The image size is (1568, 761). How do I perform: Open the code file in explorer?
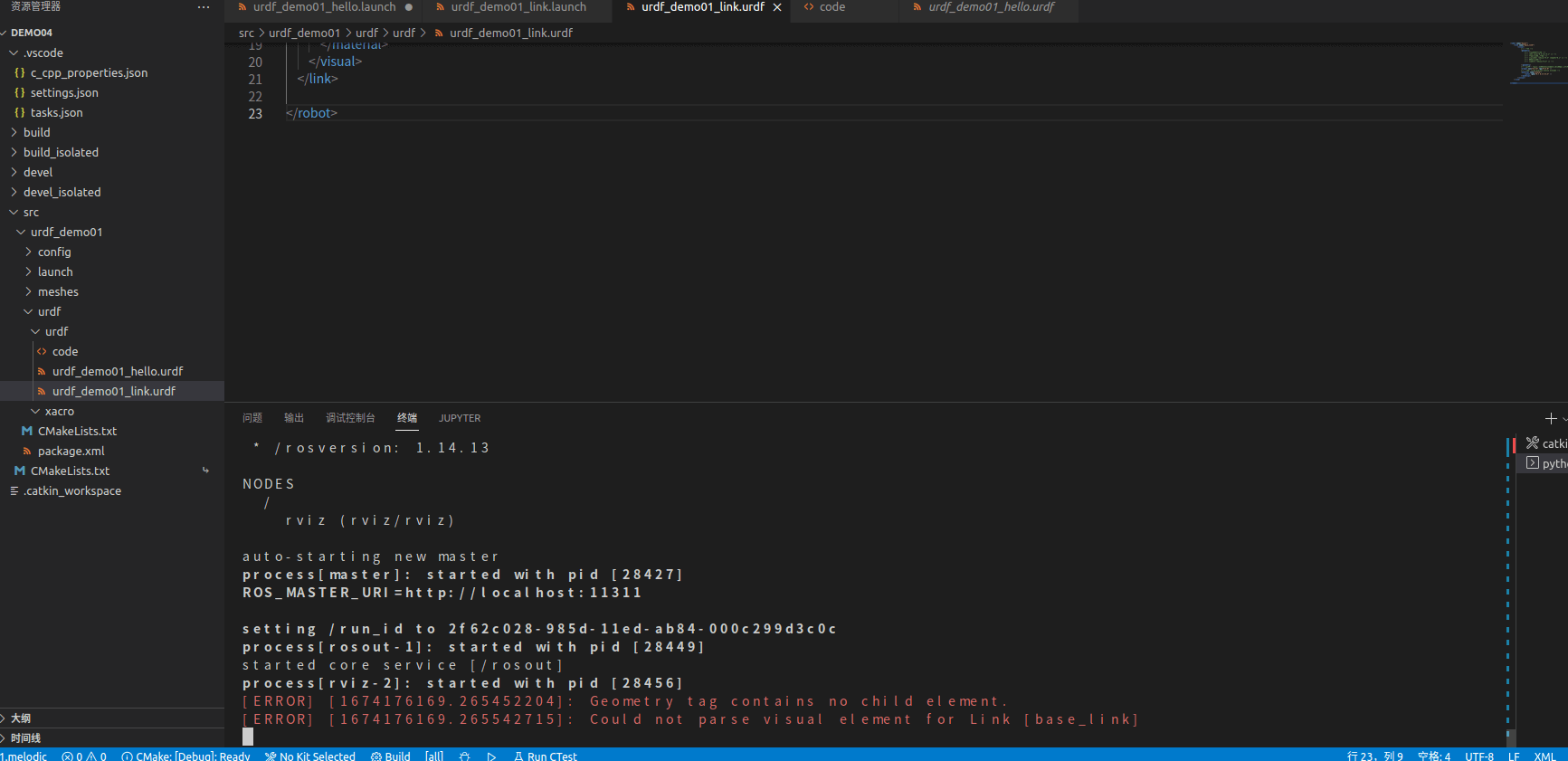(112, 351)
